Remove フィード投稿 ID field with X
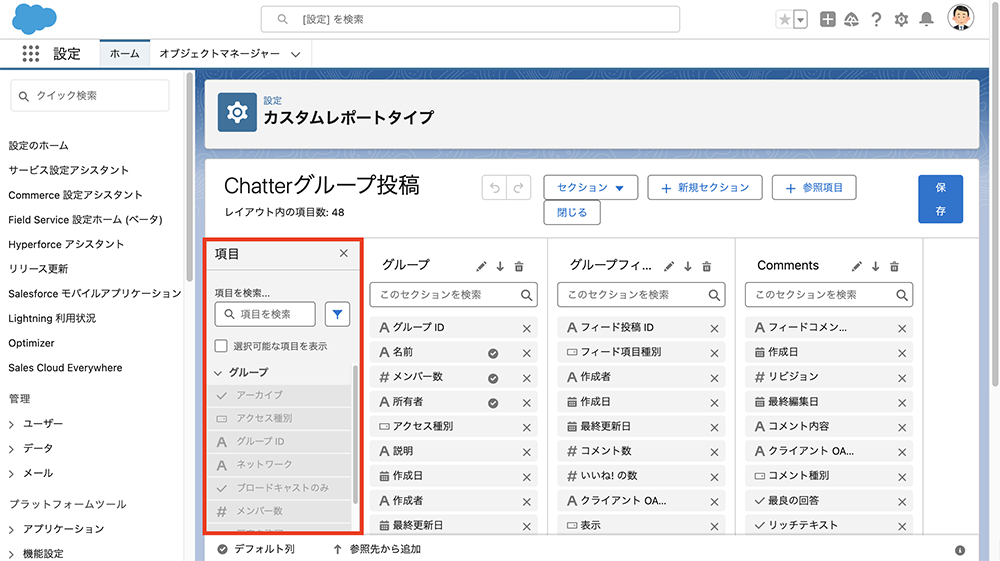This screenshot has width=1000, height=561. click(x=714, y=328)
